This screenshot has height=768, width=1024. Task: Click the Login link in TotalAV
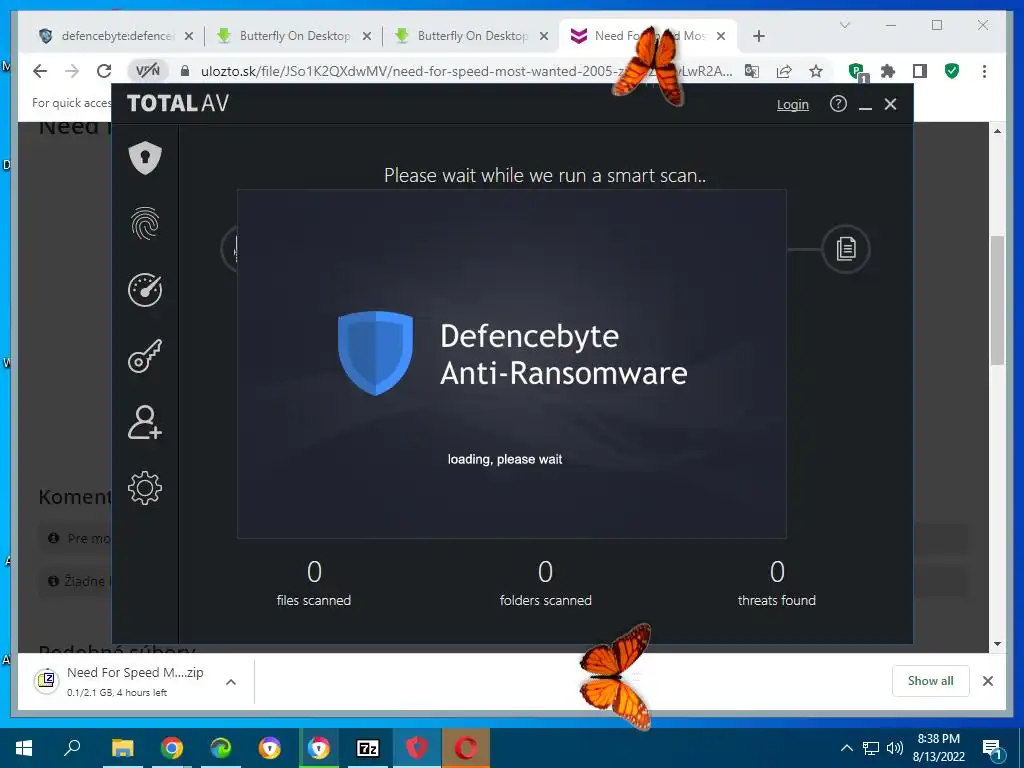(x=792, y=104)
